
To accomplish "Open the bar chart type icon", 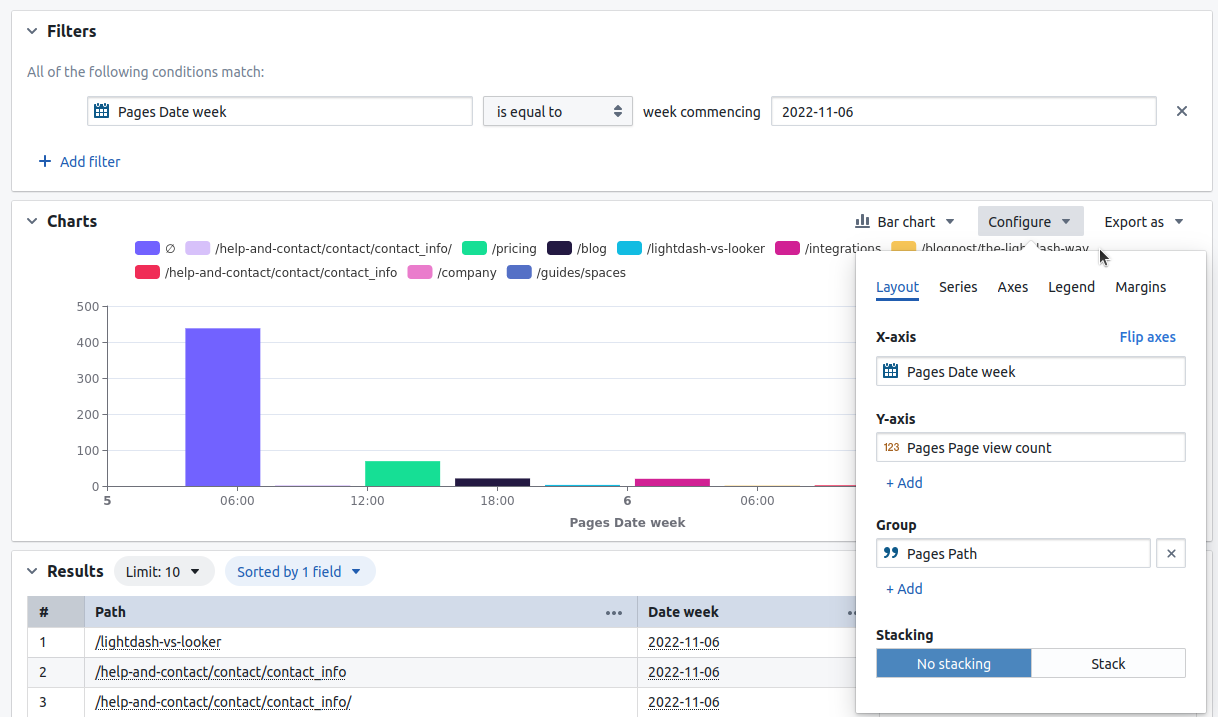I will click(x=860, y=222).
